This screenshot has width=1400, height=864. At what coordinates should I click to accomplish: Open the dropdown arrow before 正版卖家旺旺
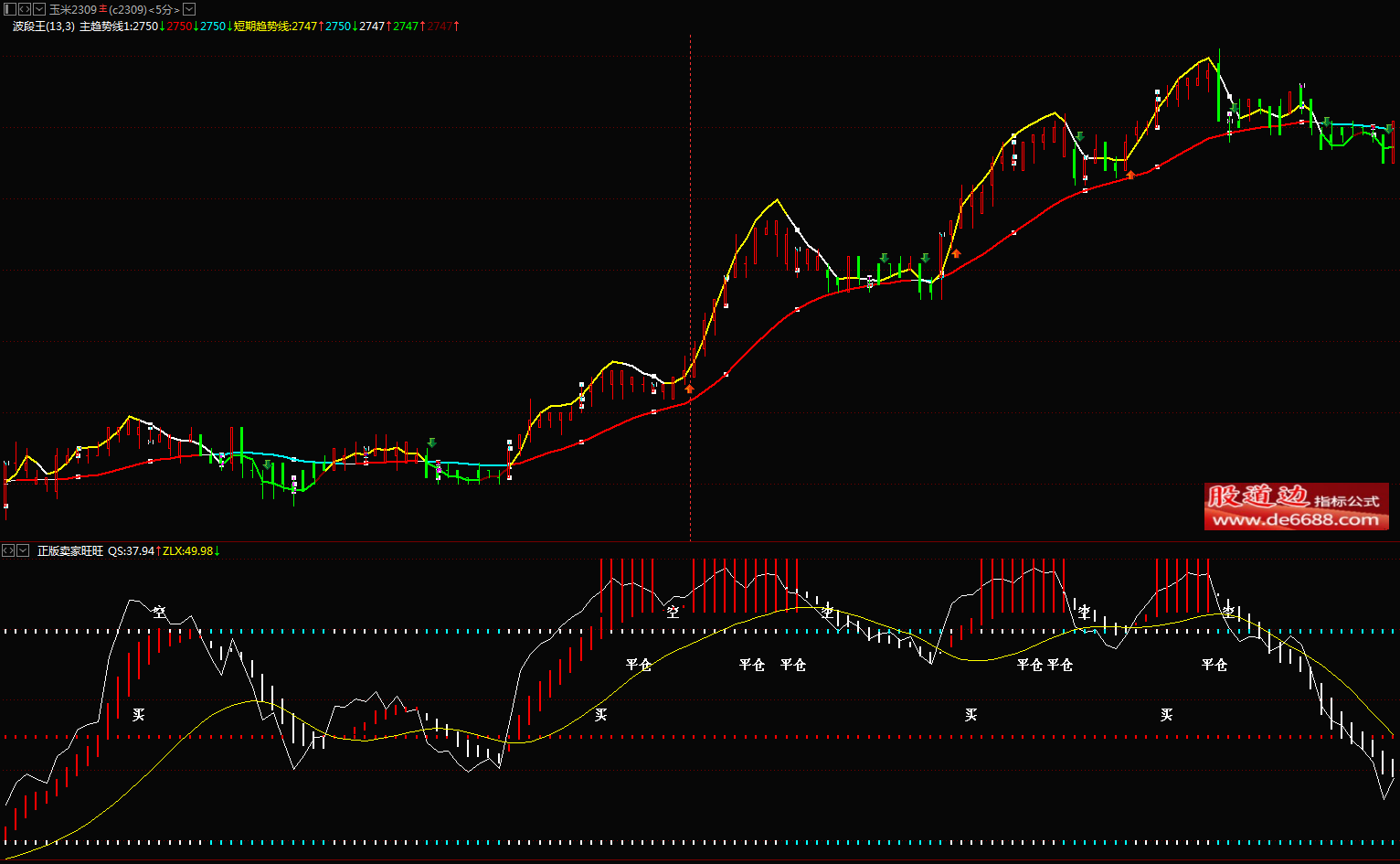[23, 550]
